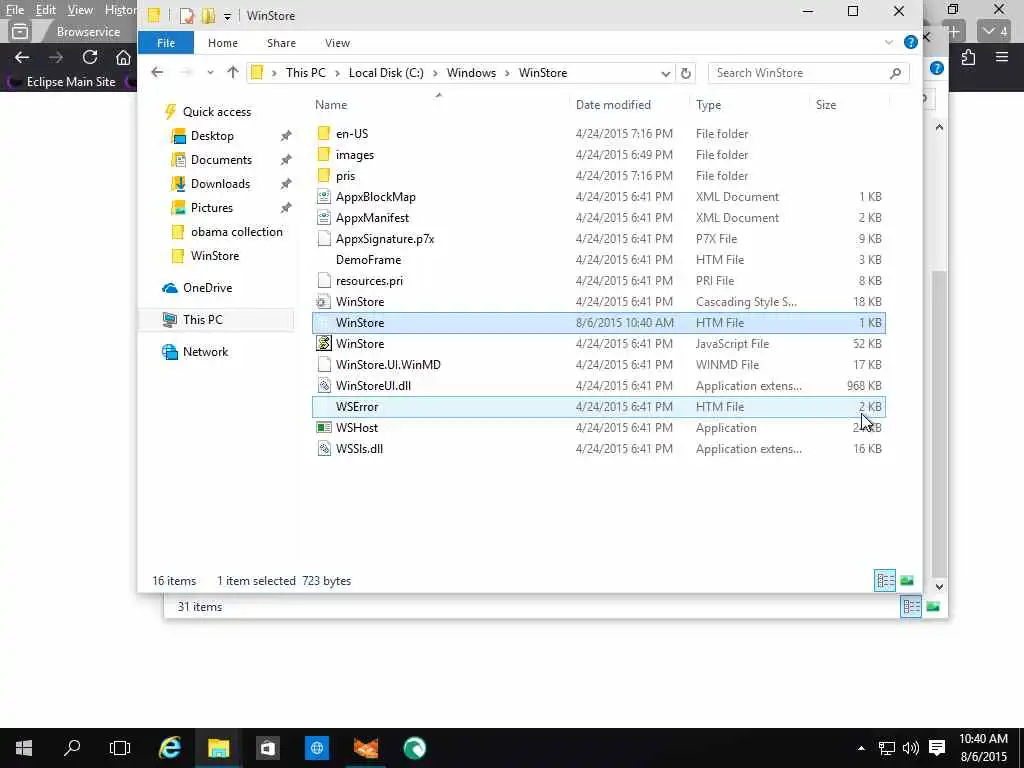The height and width of the screenshot is (768, 1024).
Task: Click New folder icon in the title bar
Action: tap(208, 16)
